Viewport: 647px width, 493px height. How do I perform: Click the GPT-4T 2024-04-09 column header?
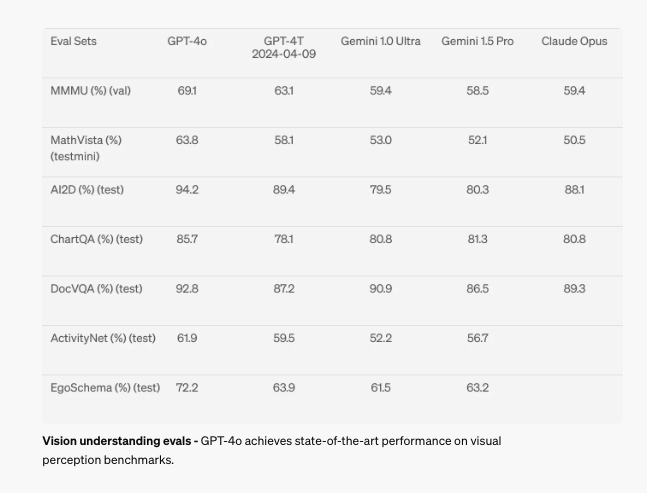click(x=284, y=47)
